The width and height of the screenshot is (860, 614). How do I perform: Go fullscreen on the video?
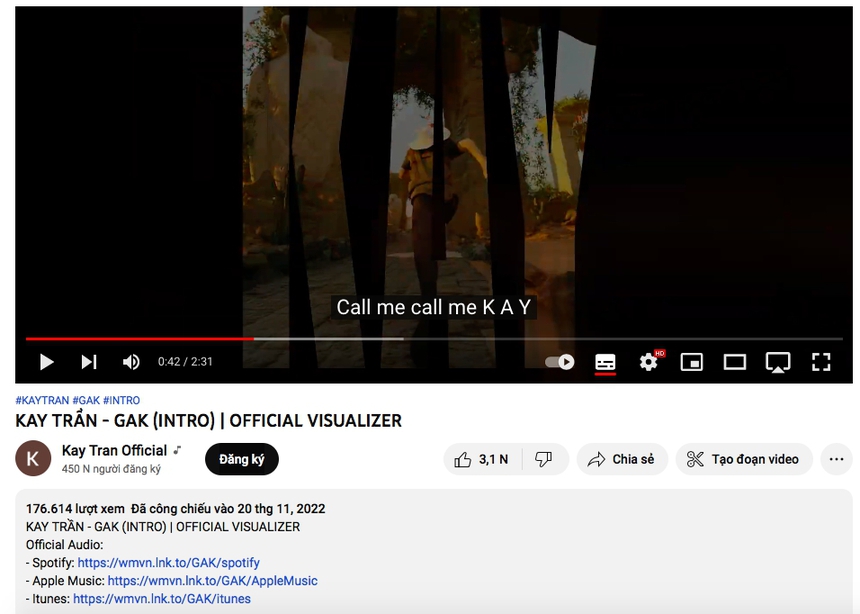point(821,362)
